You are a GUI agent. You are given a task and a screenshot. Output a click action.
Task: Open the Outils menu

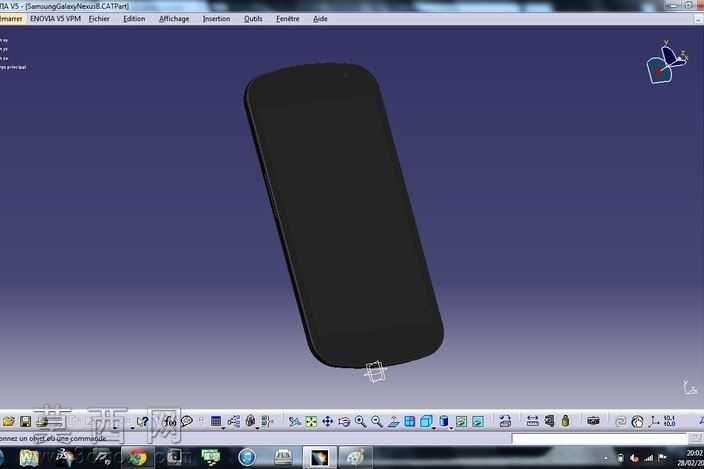click(253, 19)
